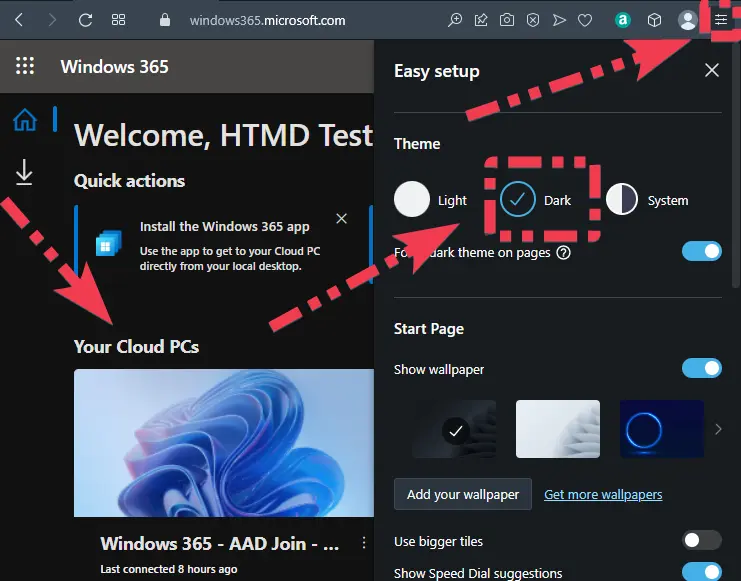Click the 'Your Cloud PCs' heading
Screen dimensions: 741x581
click(136, 347)
